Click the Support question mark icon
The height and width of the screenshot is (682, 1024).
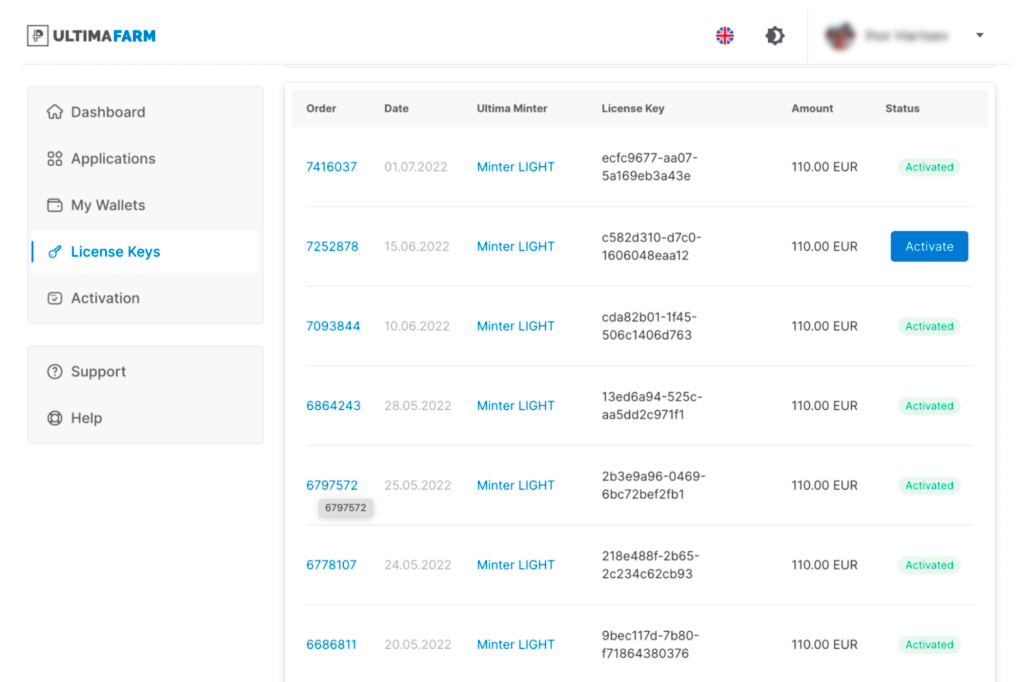(55, 371)
